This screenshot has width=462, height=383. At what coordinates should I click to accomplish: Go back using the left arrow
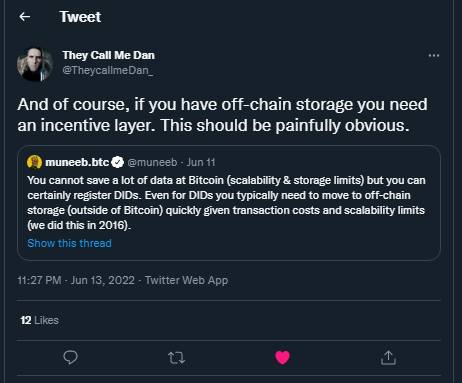[25, 16]
